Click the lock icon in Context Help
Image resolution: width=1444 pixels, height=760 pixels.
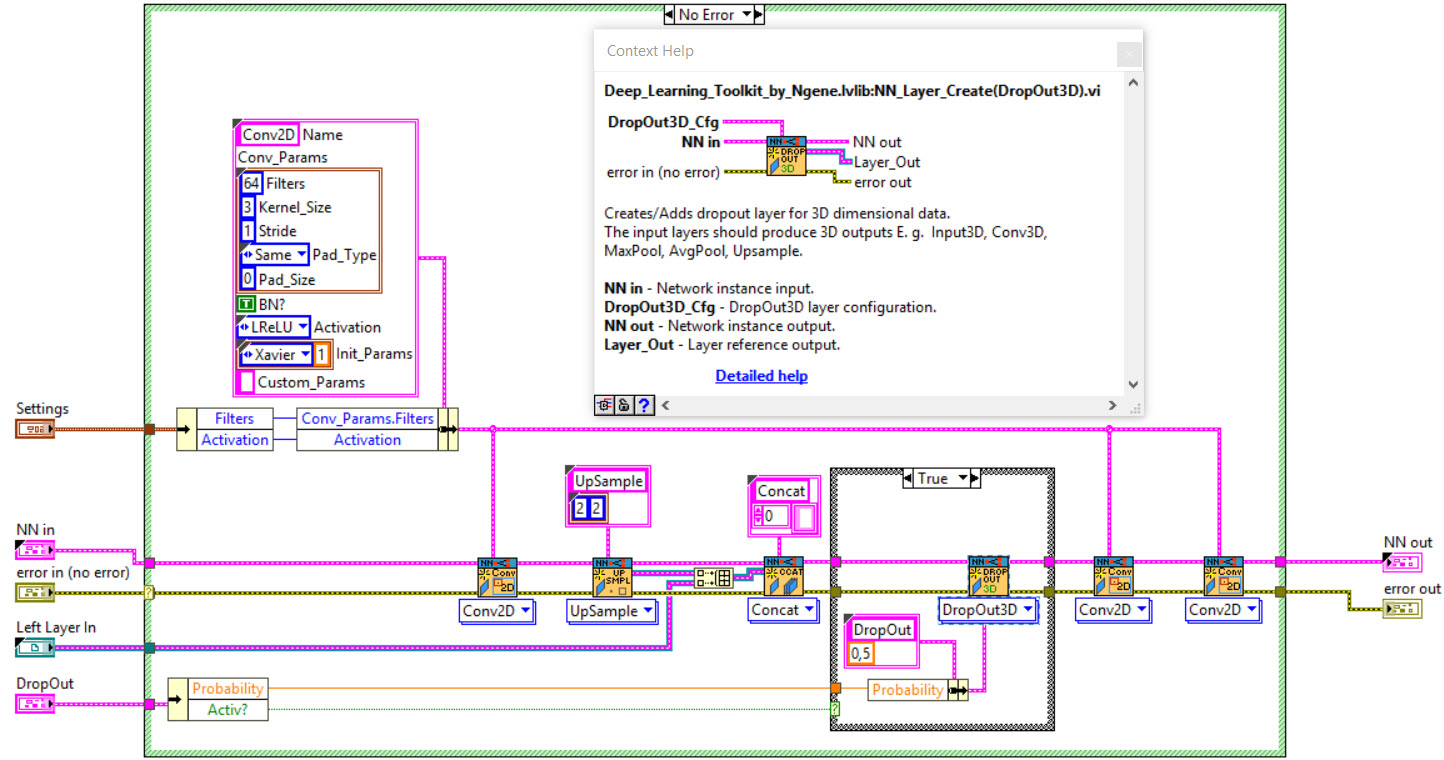click(624, 405)
